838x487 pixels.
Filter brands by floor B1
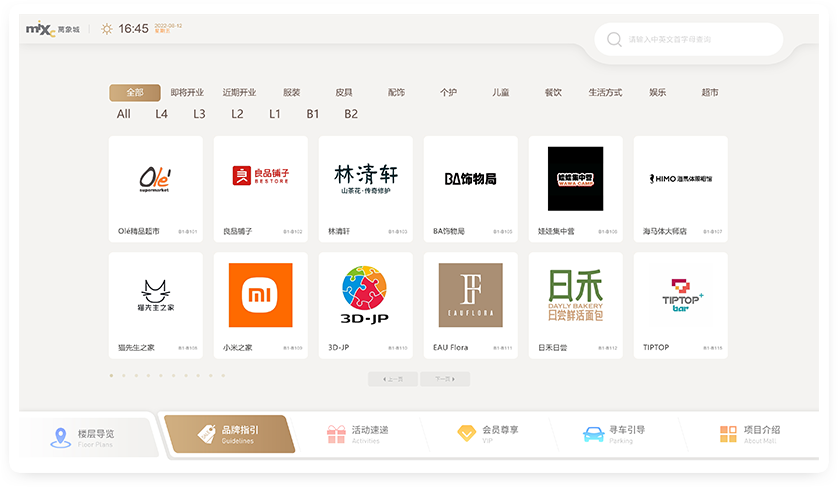click(x=313, y=114)
